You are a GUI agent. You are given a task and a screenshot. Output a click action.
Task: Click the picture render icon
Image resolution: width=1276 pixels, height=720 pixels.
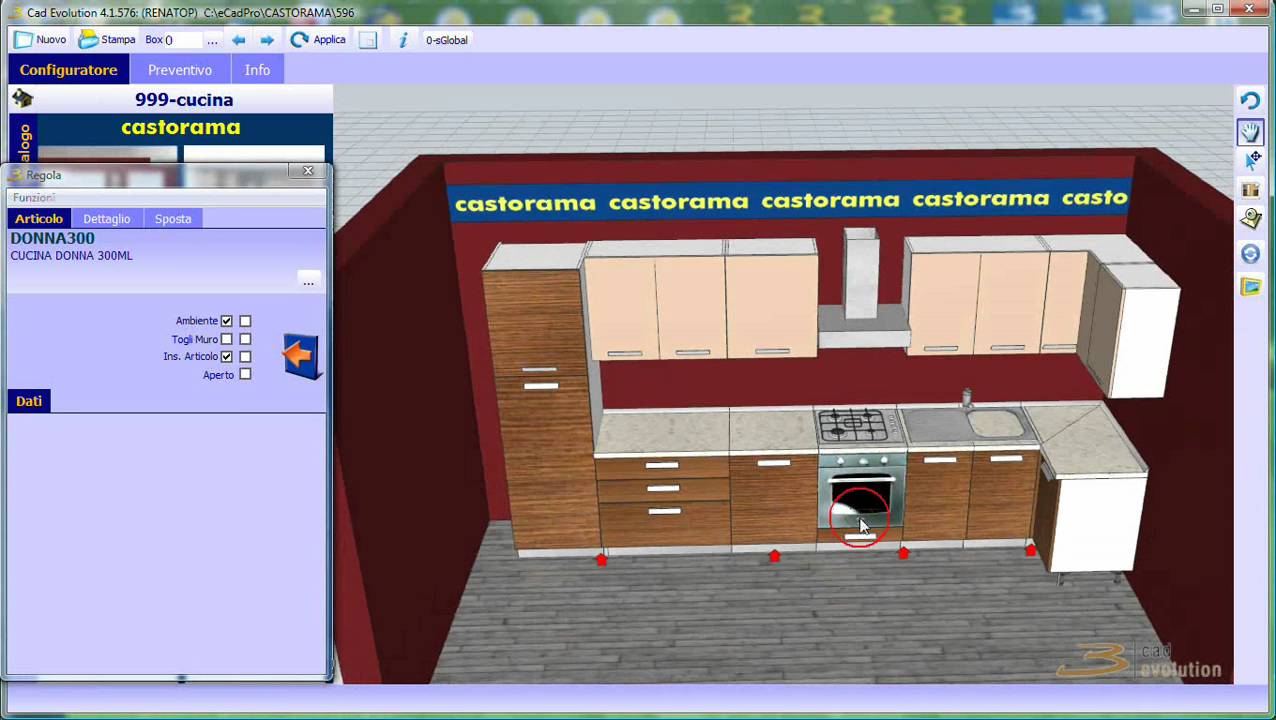pyautogui.click(x=1250, y=287)
